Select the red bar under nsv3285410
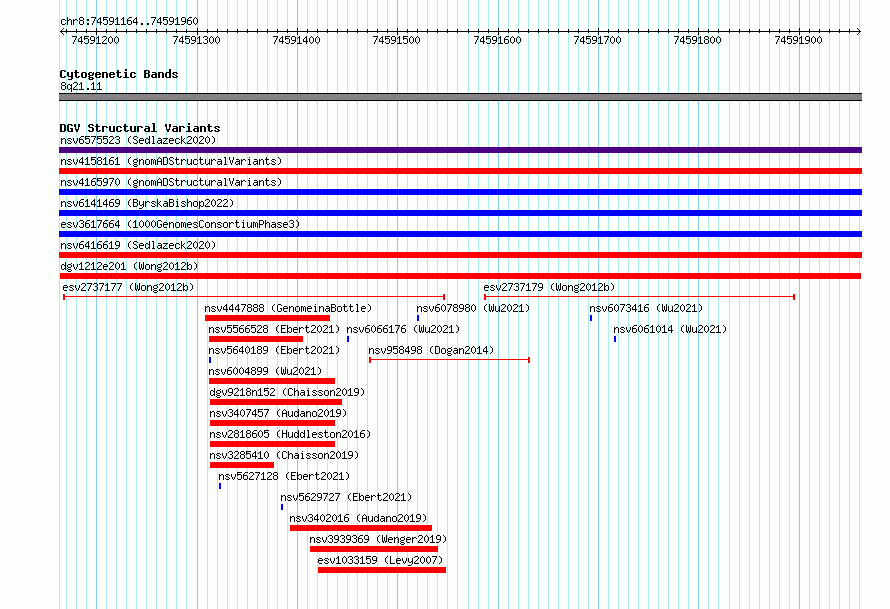890x609 pixels. click(242, 465)
